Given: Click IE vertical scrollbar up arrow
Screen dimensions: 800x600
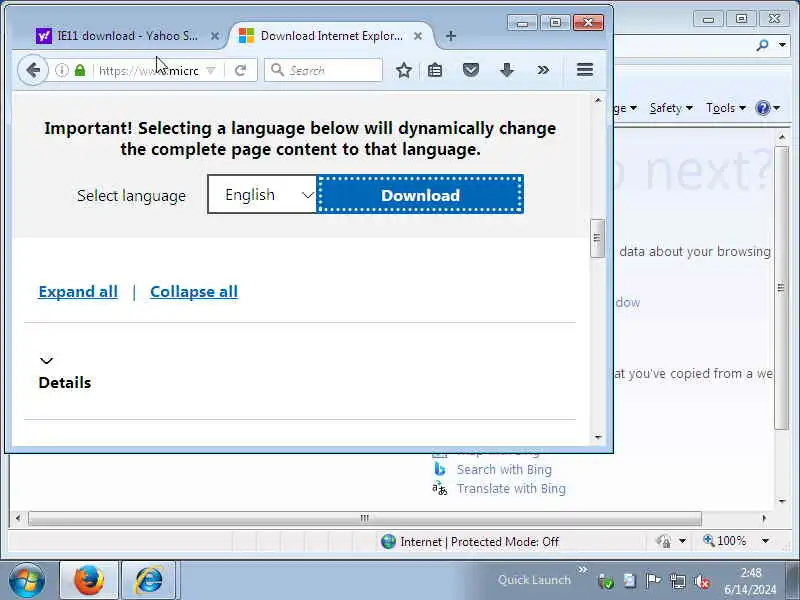Looking at the screenshot, I should click(782, 137).
